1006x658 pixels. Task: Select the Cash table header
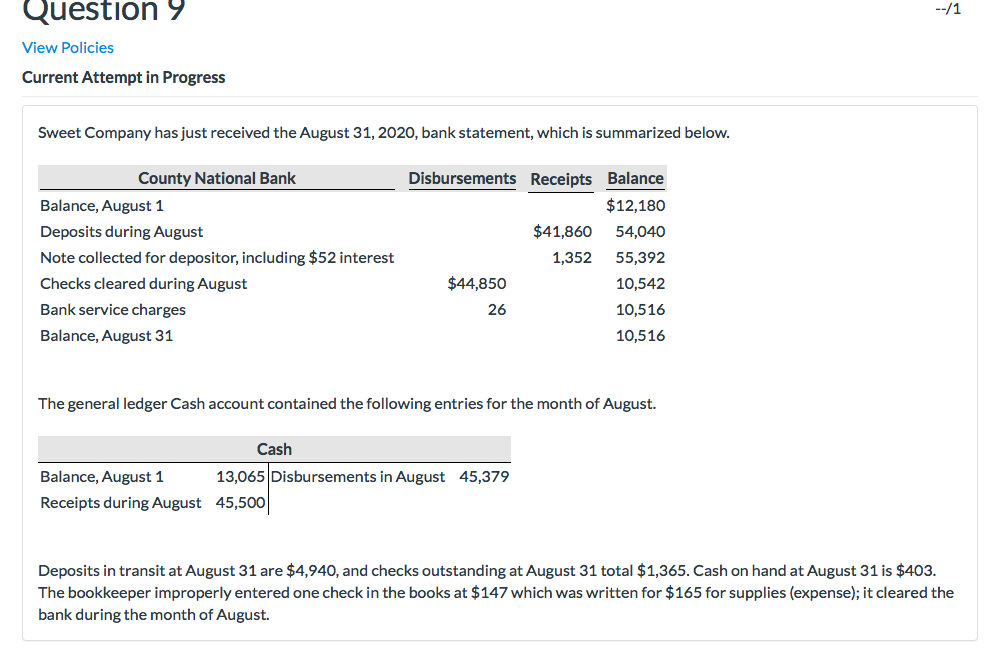pyautogui.click(x=274, y=448)
